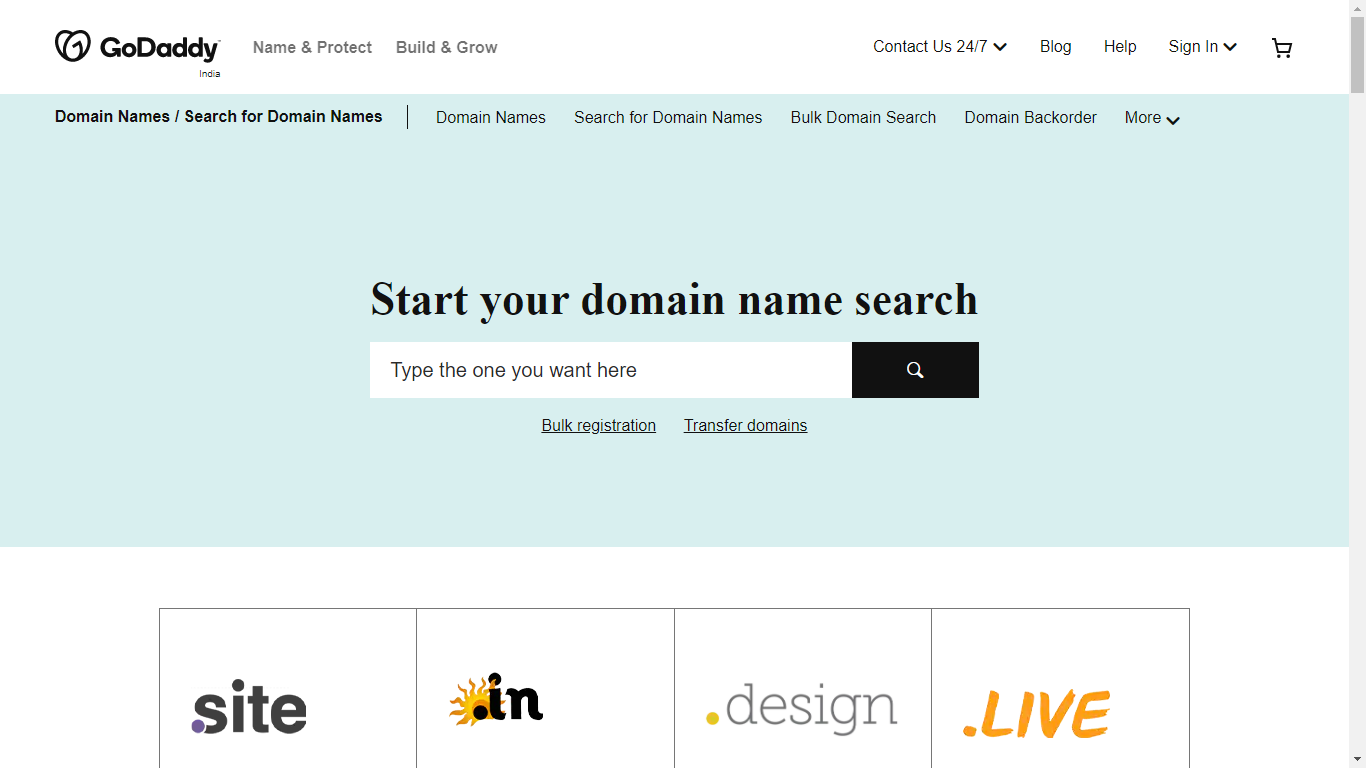Image resolution: width=1366 pixels, height=768 pixels.
Task: Select Search for Domain Names nav item
Action: pos(668,118)
